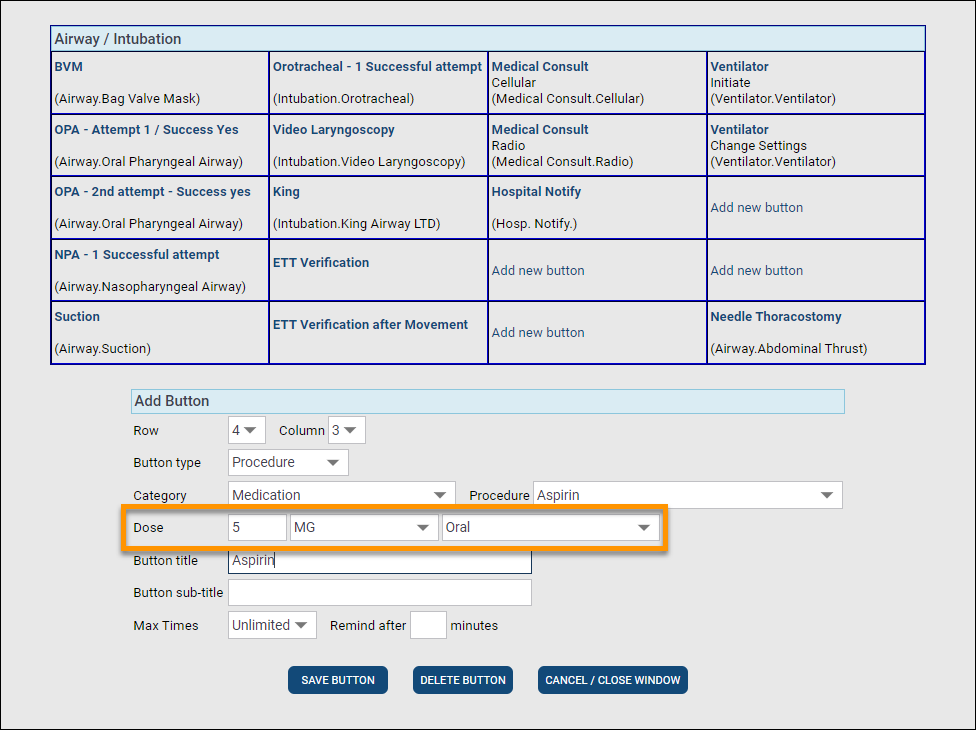Click CANCEL / CLOSE WINDOW button

pos(613,680)
